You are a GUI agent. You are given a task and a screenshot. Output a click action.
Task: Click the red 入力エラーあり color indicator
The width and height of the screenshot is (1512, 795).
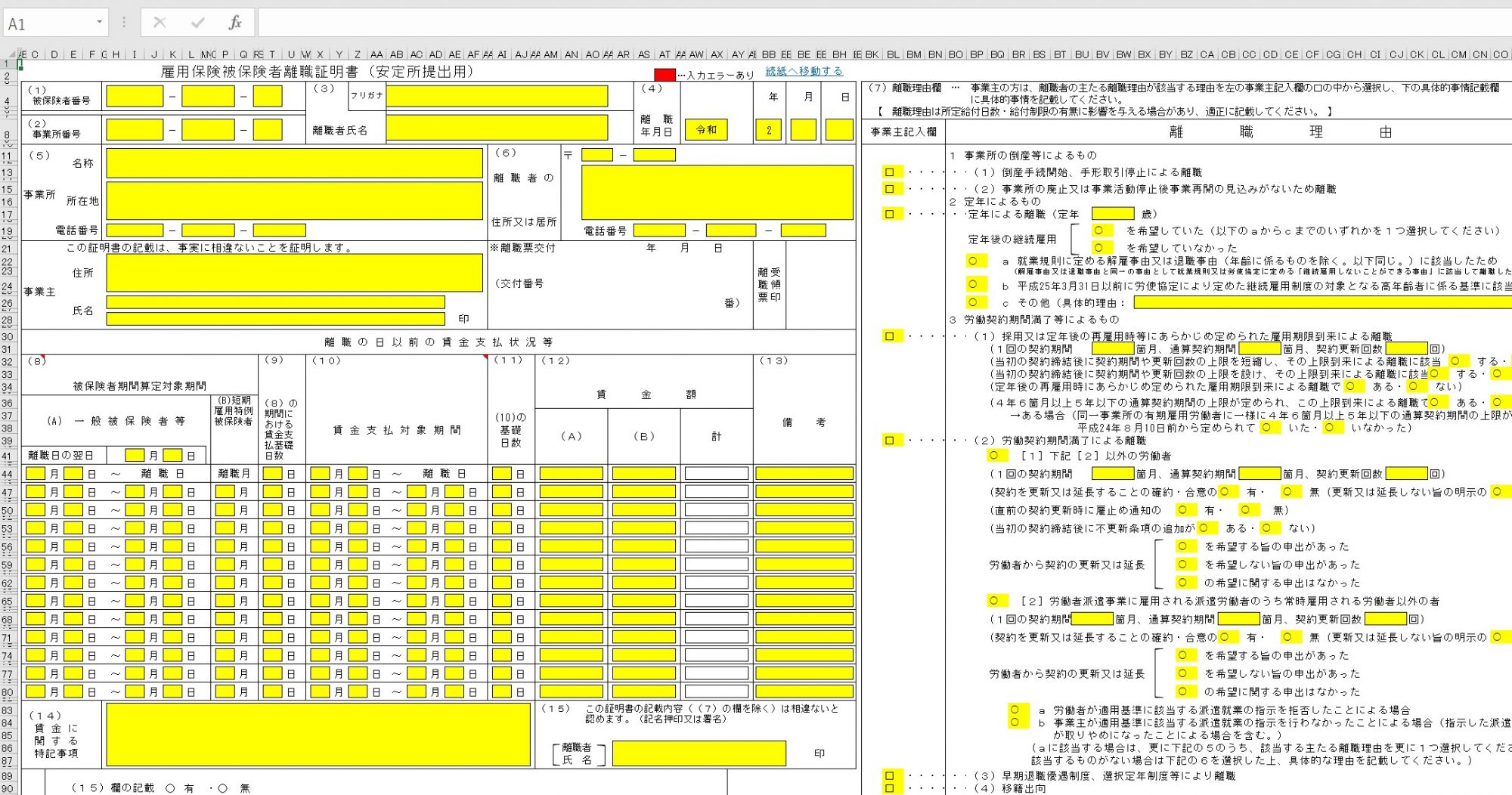tap(665, 74)
